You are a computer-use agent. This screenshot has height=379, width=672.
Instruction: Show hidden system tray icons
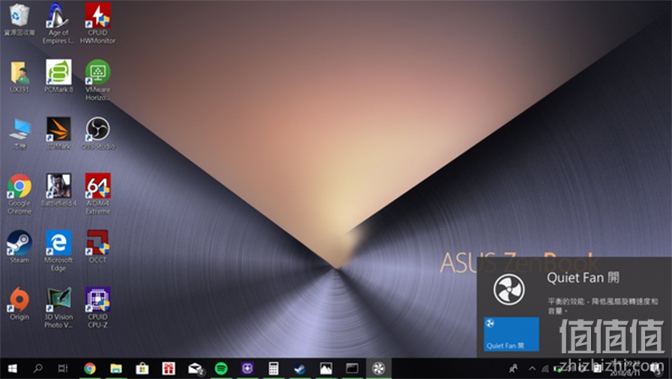pos(532,368)
